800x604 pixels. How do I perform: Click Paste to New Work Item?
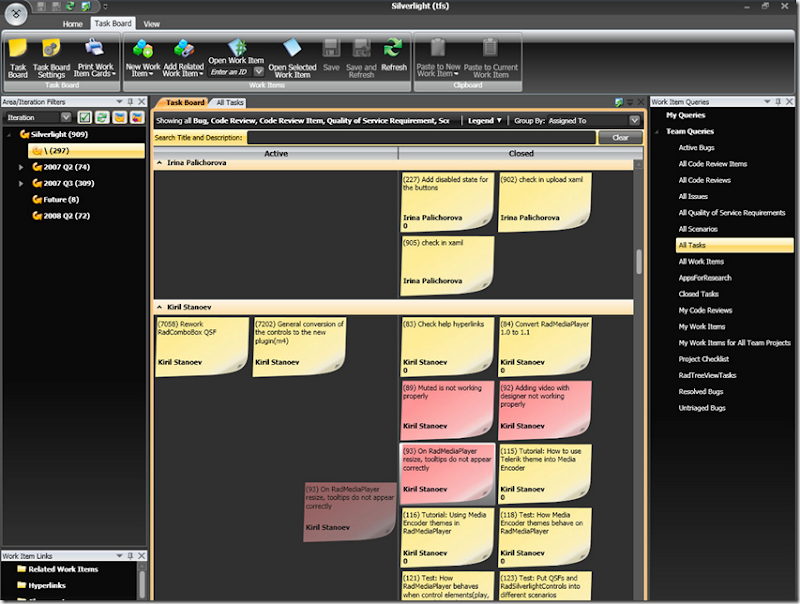pos(438,58)
